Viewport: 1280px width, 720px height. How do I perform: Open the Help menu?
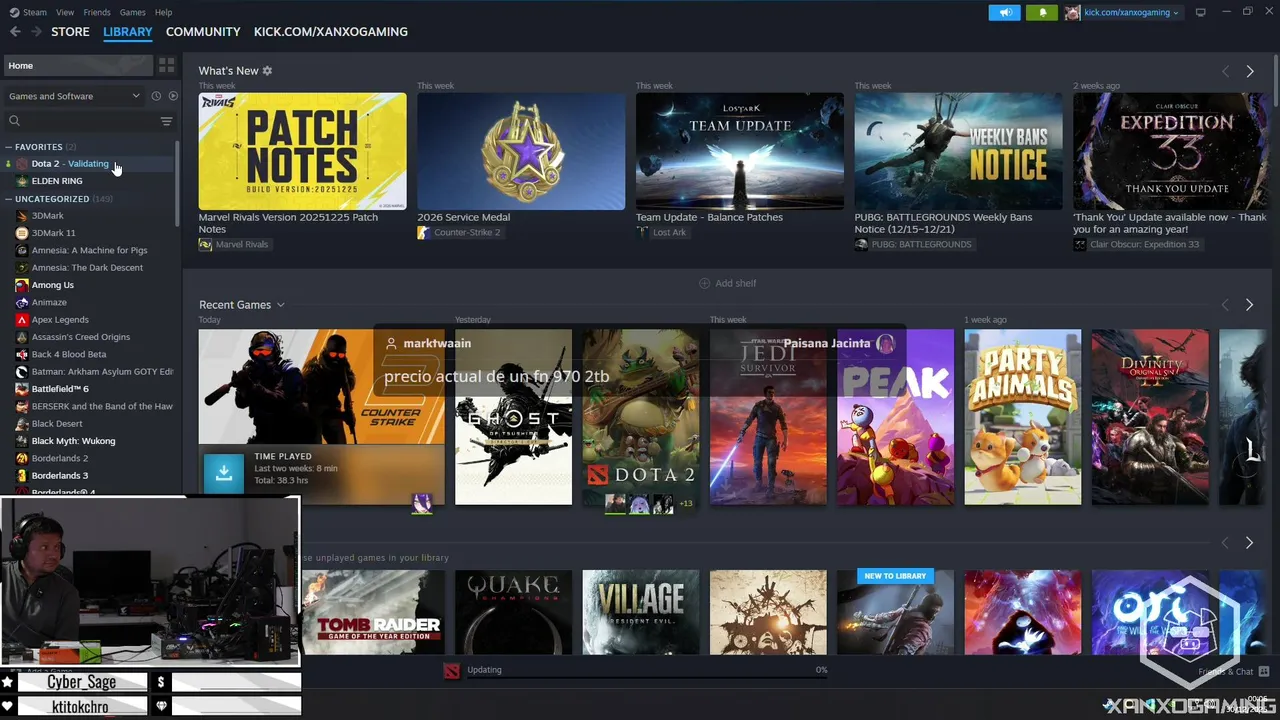click(x=163, y=12)
